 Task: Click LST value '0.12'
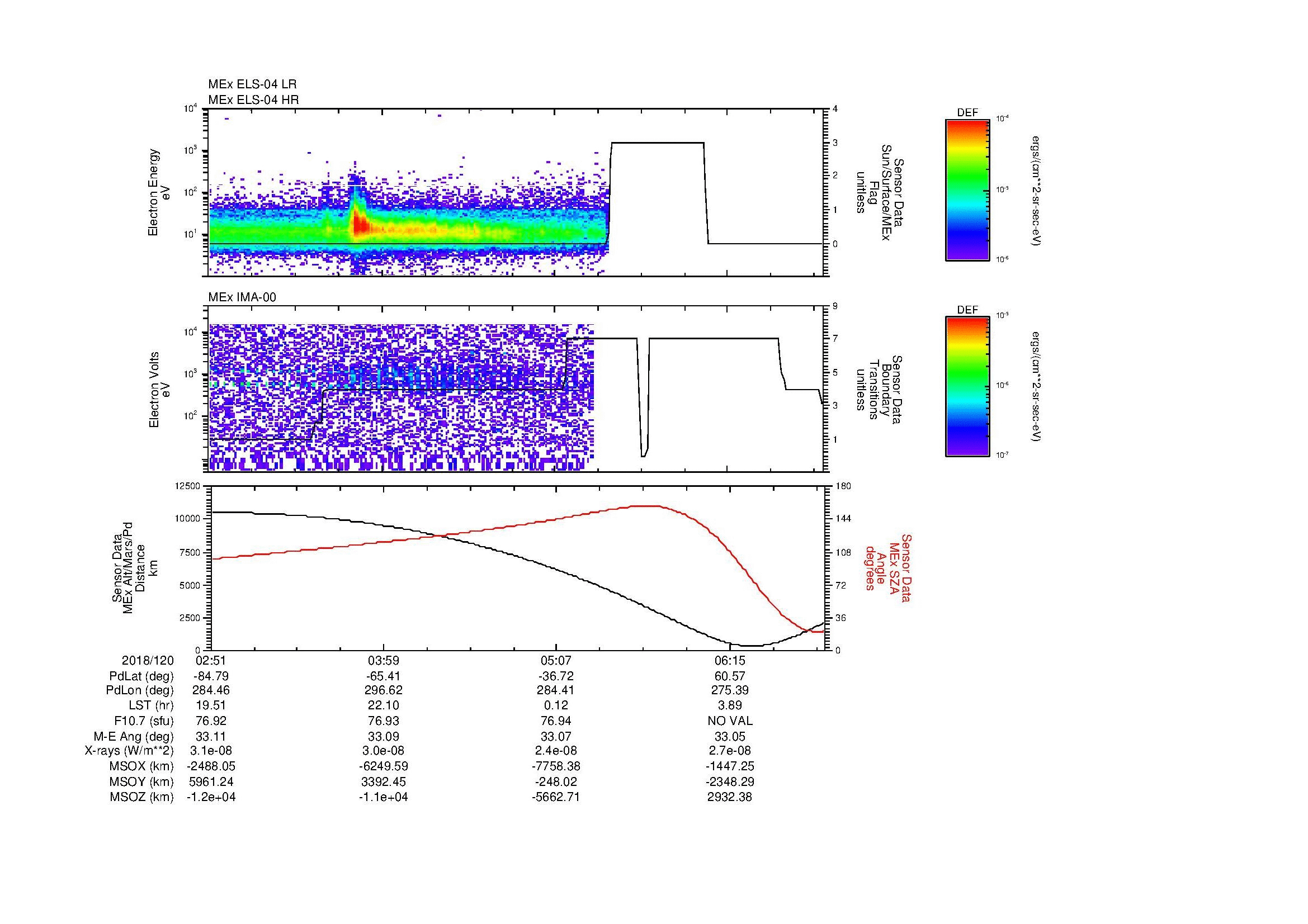tap(556, 706)
